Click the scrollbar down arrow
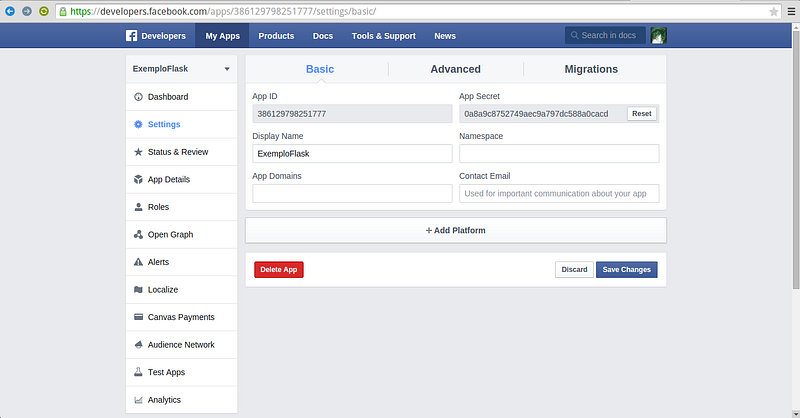Image resolution: width=800 pixels, height=418 pixels. [x=795, y=414]
